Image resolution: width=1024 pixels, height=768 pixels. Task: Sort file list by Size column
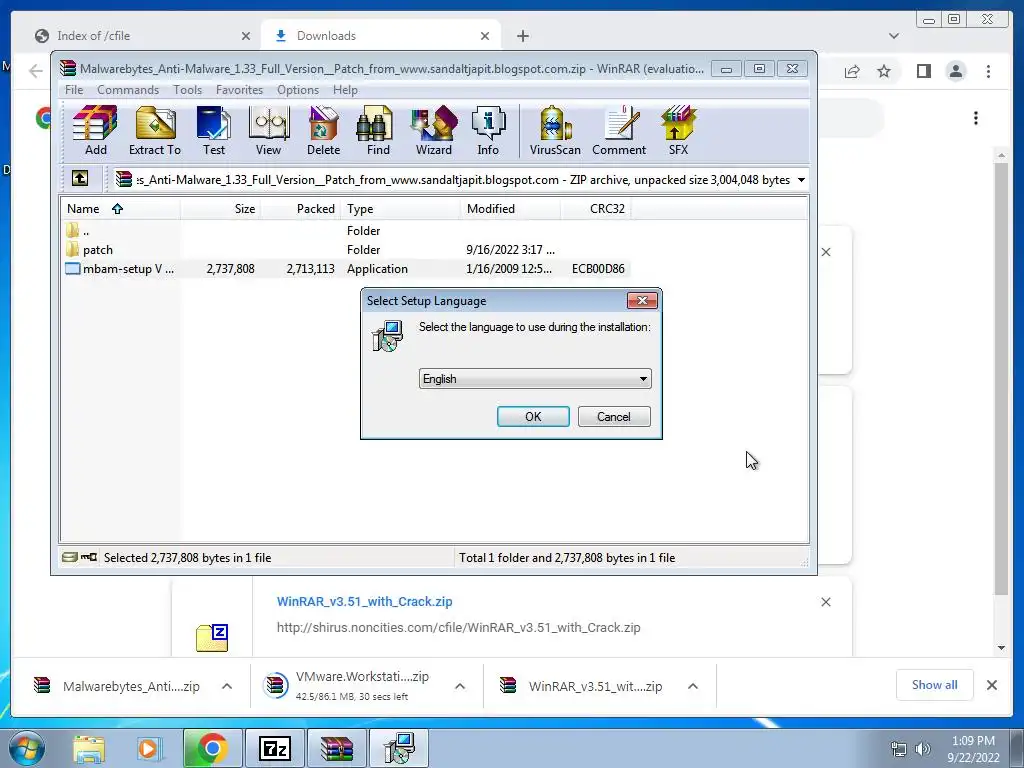pyautogui.click(x=220, y=209)
